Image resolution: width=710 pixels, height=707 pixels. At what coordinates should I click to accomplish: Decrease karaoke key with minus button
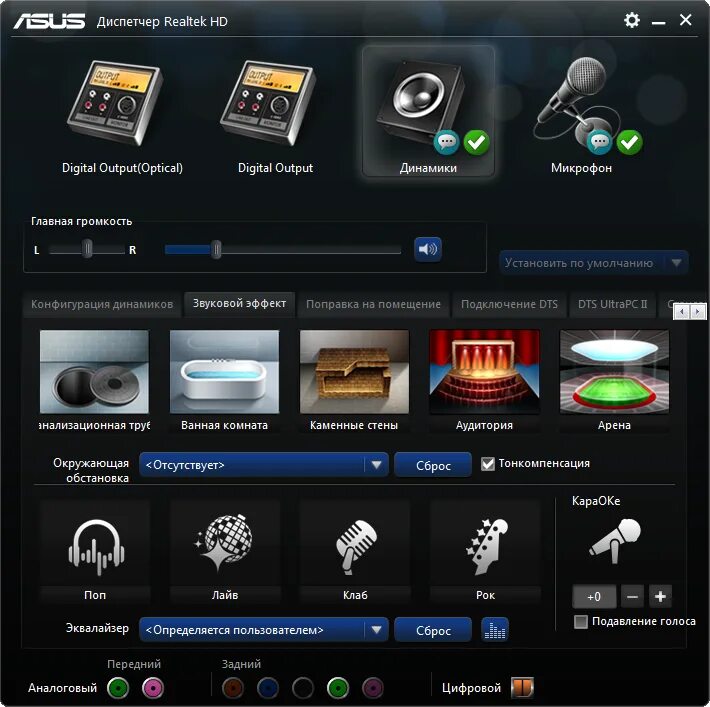(632, 596)
